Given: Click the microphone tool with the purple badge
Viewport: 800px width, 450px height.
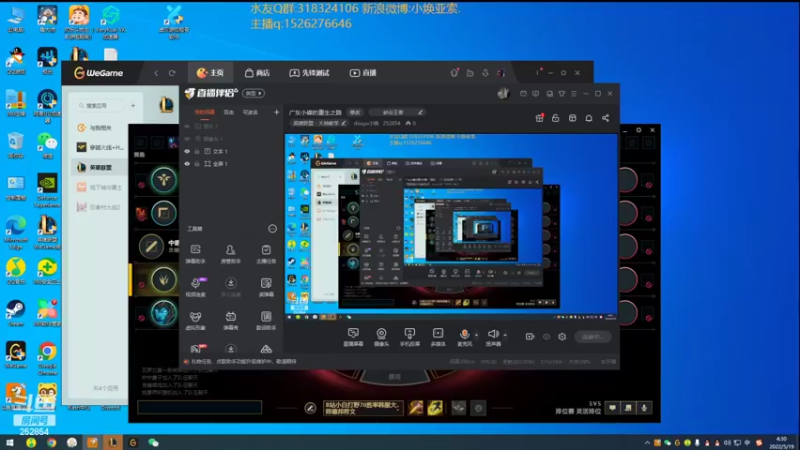Looking at the screenshot, I should [195, 287].
